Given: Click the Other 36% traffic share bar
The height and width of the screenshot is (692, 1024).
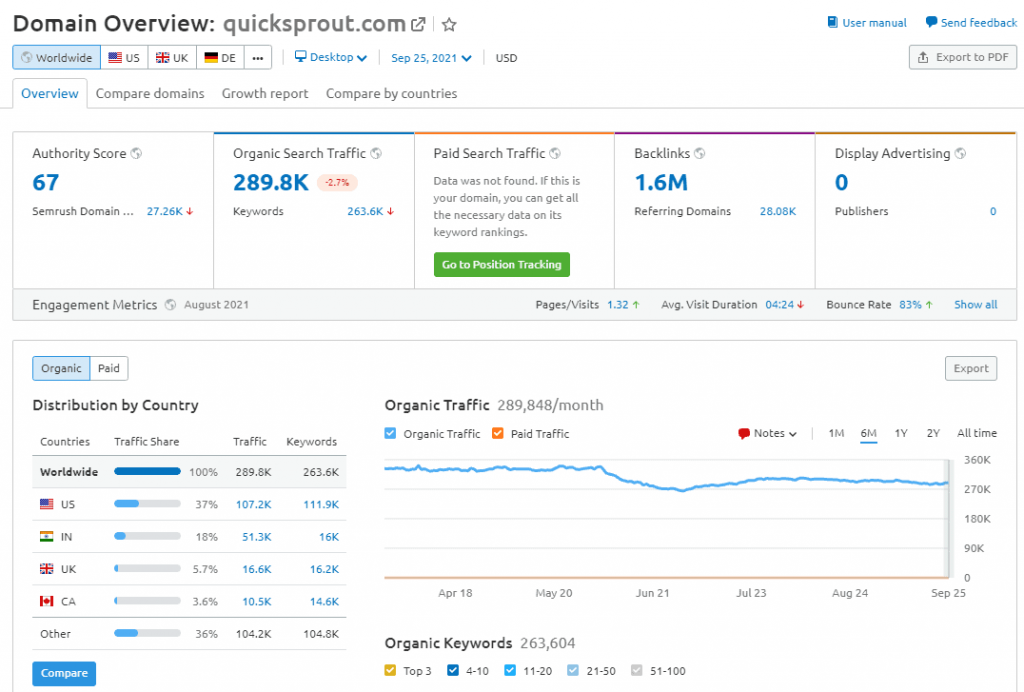Looking at the screenshot, I should [x=147, y=633].
